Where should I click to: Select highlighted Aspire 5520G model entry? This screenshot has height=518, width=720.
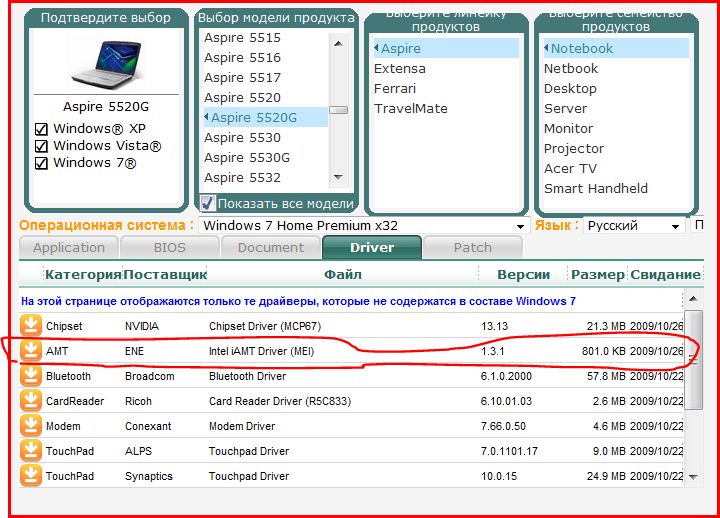(x=265, y=118)
